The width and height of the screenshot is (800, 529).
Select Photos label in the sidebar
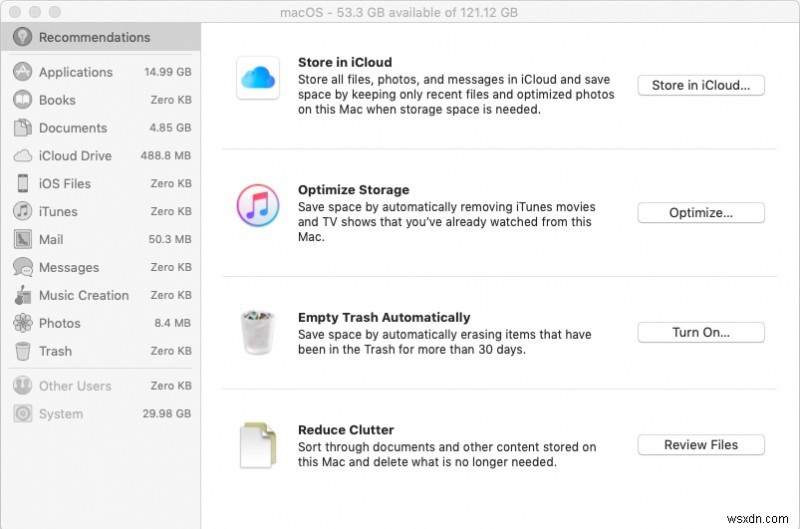(x=60, y=323)
